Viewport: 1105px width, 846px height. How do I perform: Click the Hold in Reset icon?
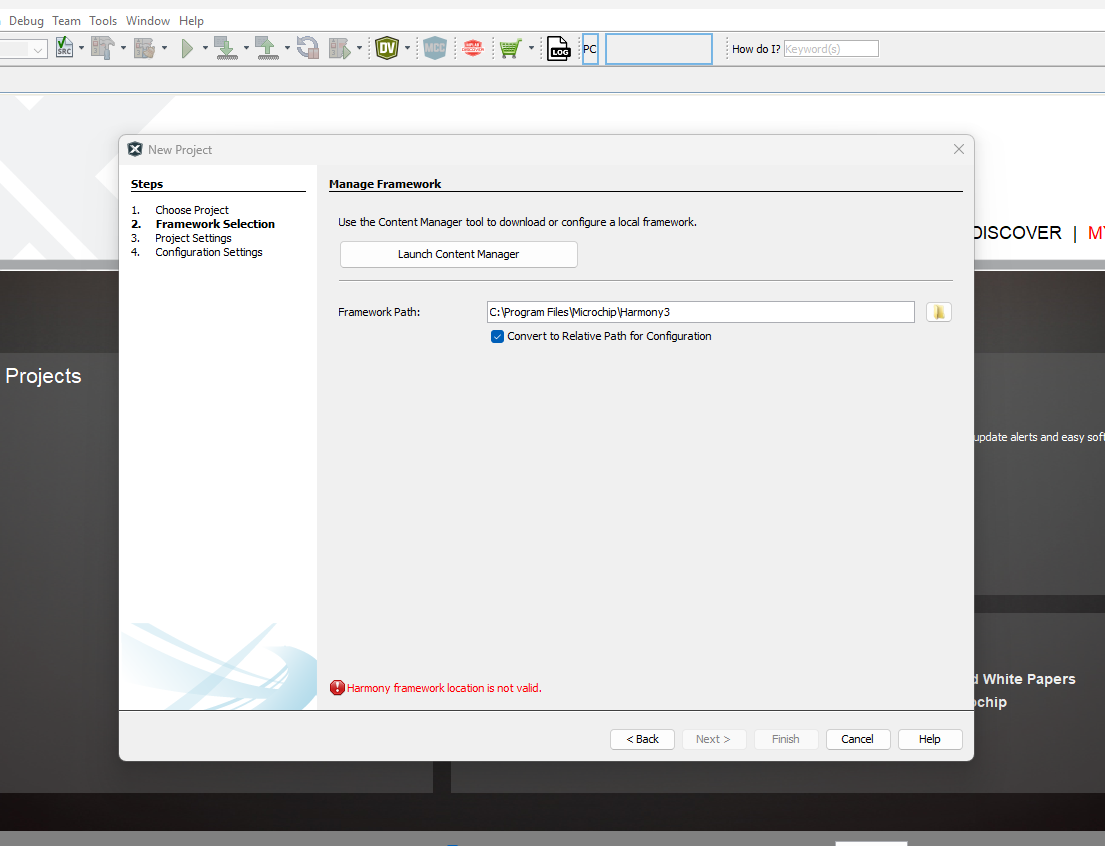pos(308,48)
